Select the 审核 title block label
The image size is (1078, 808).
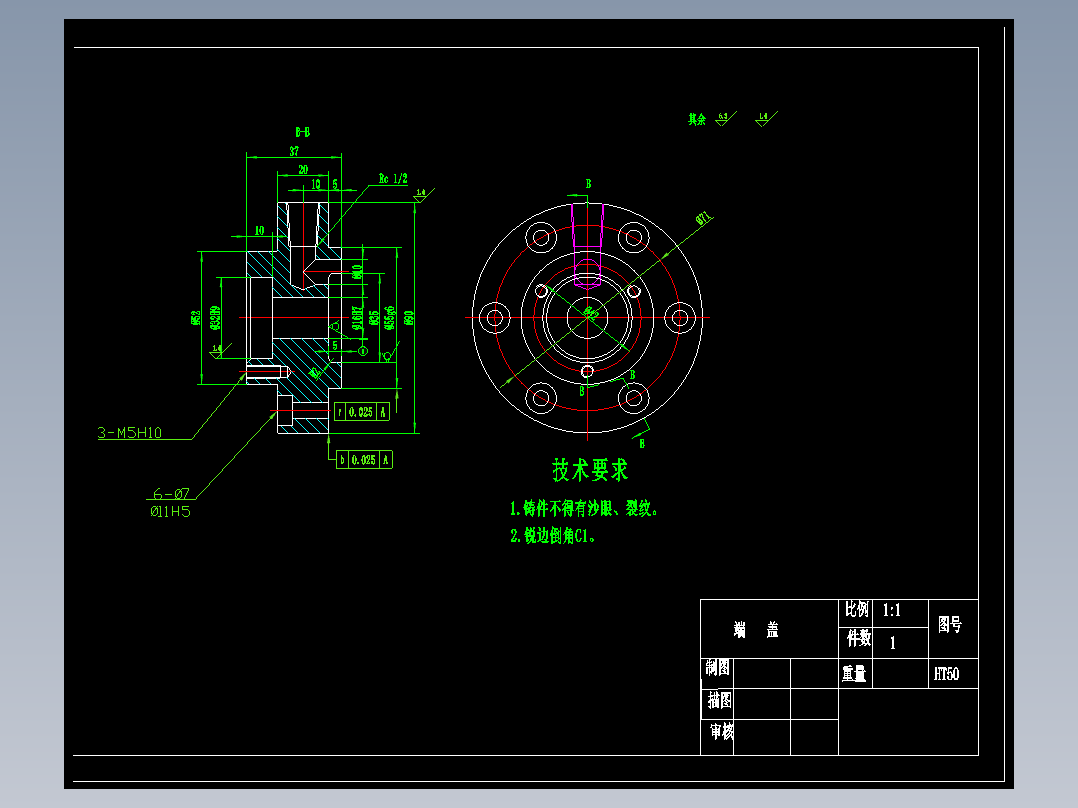coord(722,732)
